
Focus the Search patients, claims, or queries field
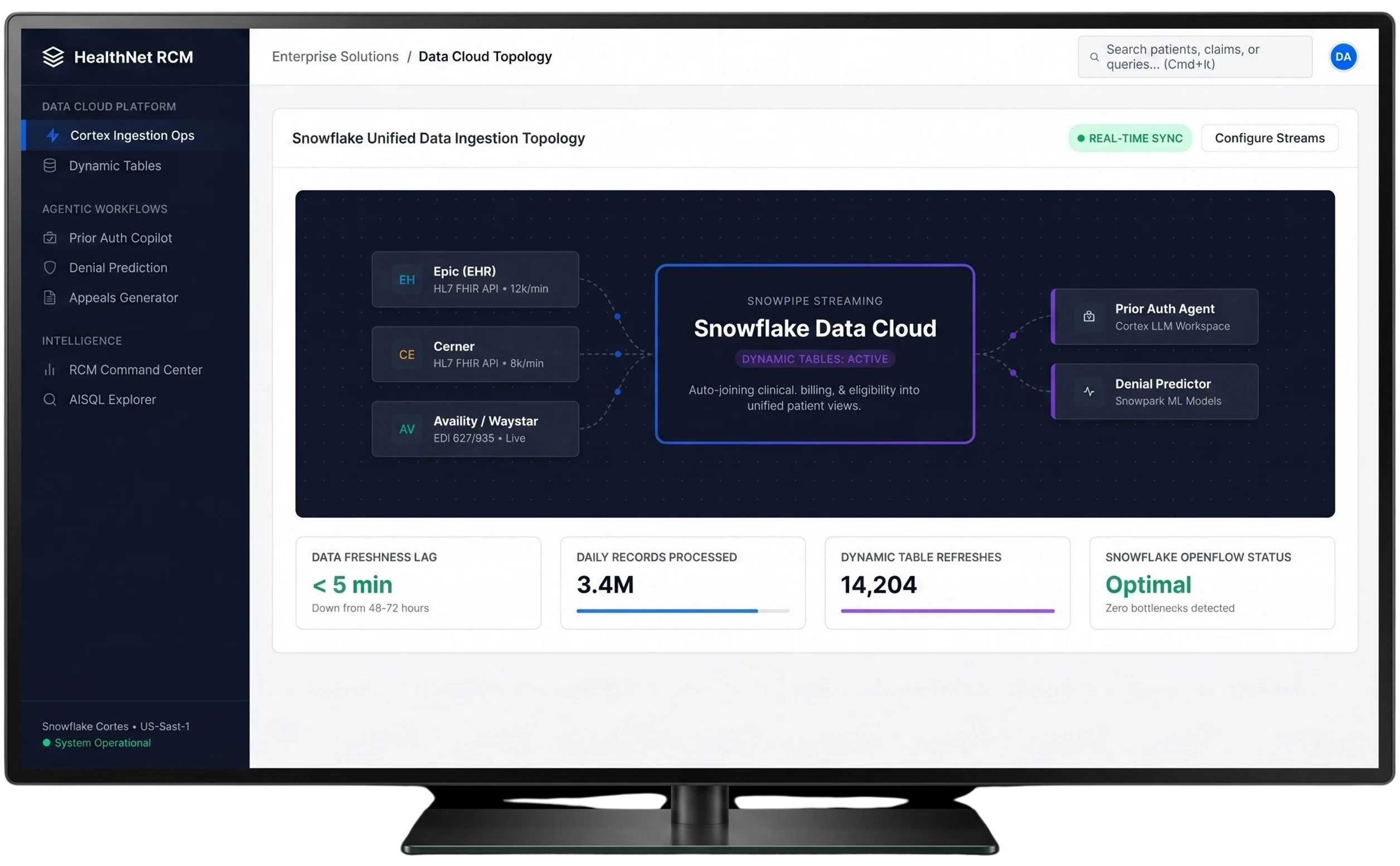tap(1194, 57)
